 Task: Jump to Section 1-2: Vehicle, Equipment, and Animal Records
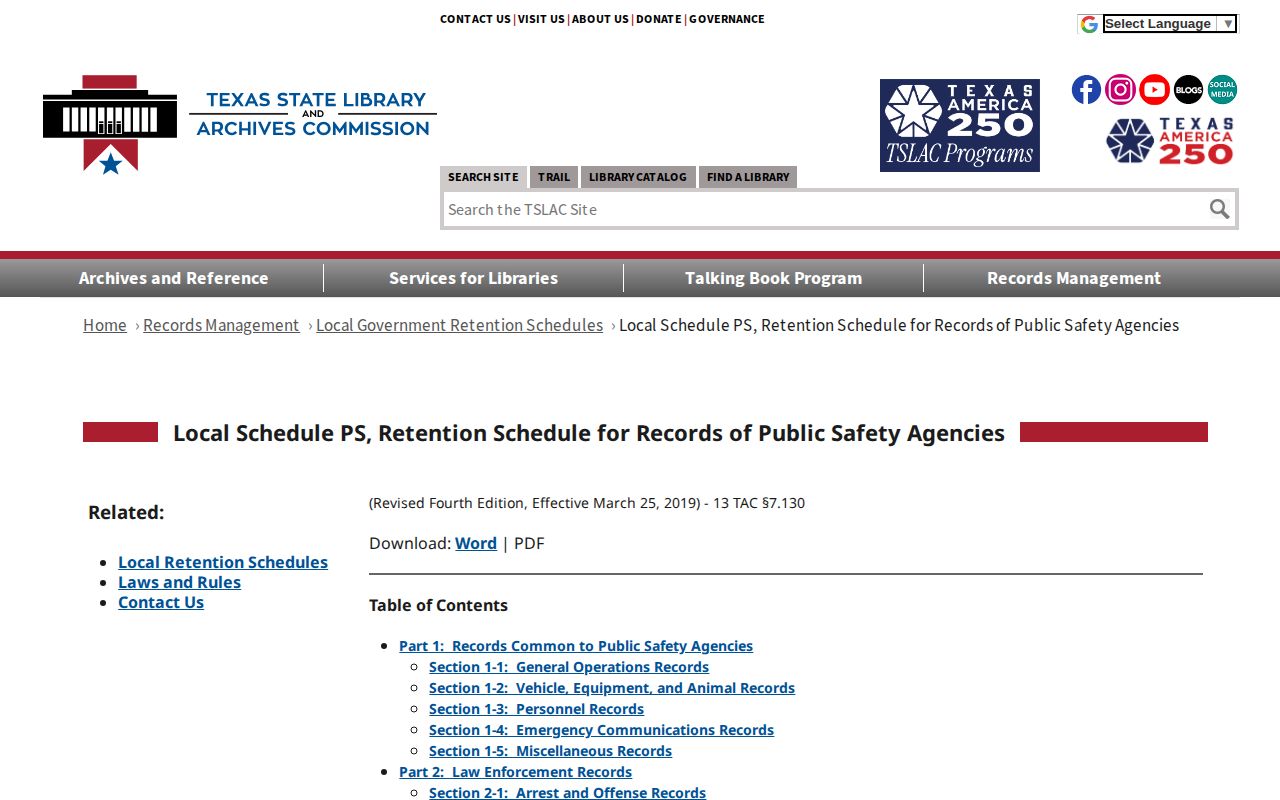[612, 688]
